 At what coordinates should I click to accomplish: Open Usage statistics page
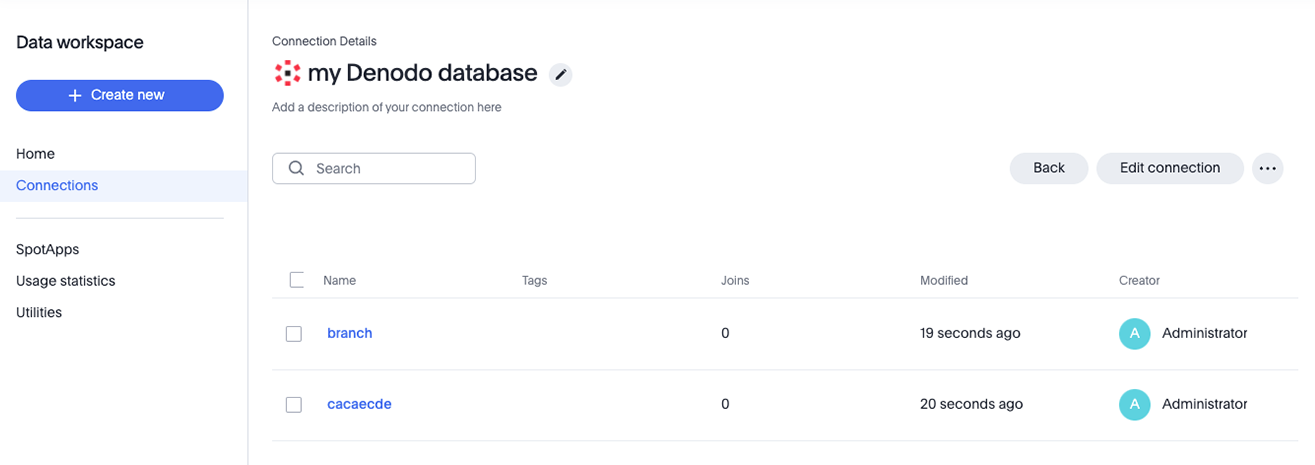coord(66,281)
